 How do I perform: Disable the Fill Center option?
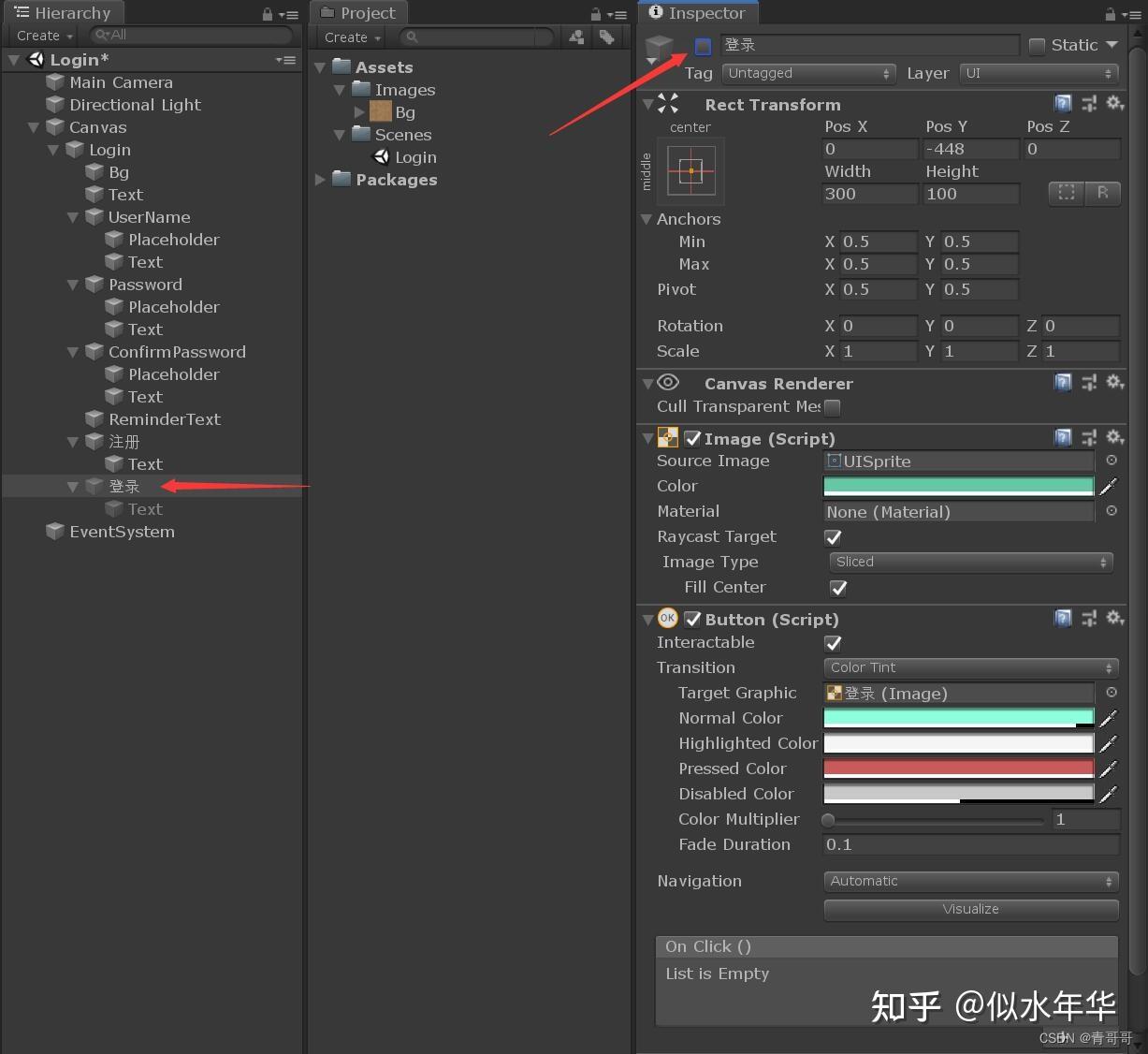click(837, 588)
